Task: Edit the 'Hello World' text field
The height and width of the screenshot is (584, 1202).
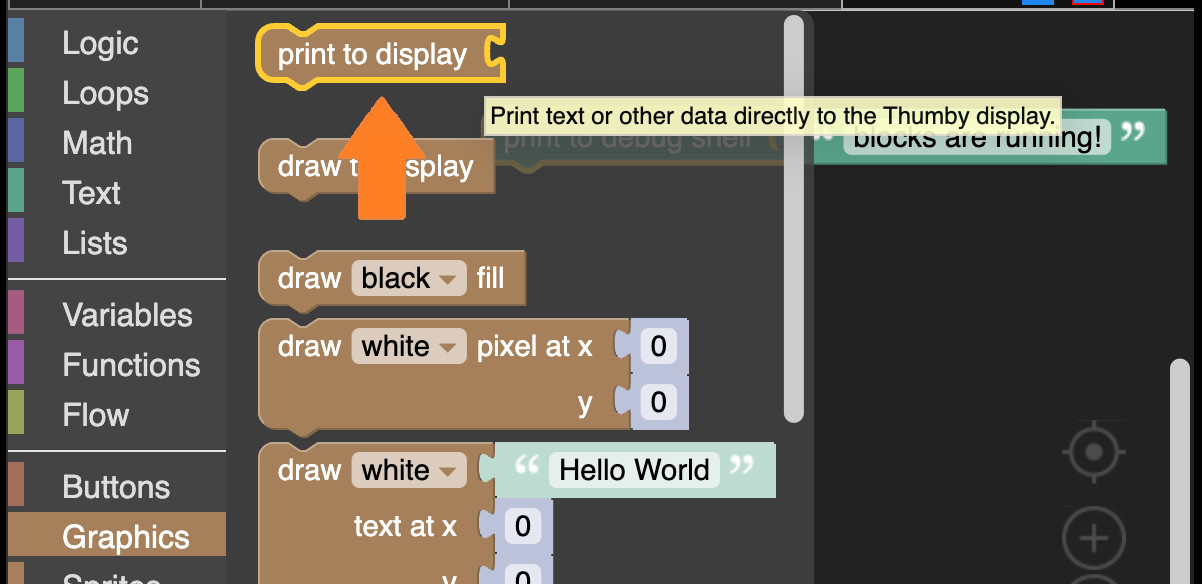Action: pos(634,470)
